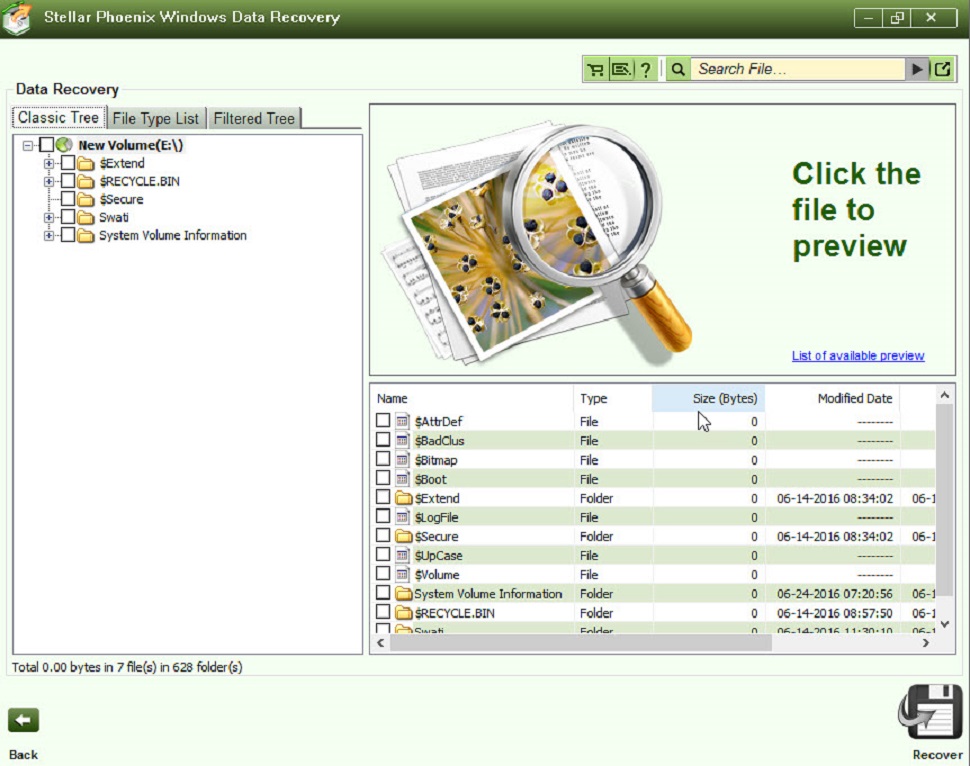Click the $BadClus file icon
Viewport: 970px width, 766px height.
pos(402,441)
